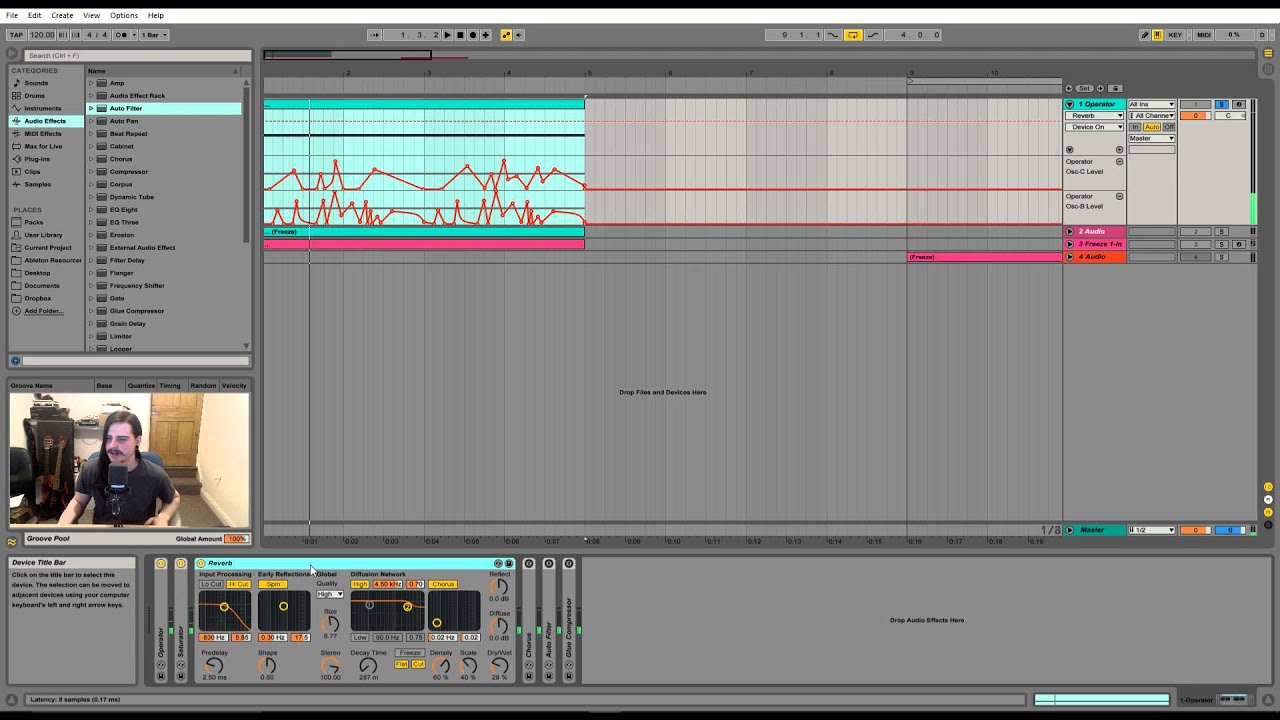Disable the Hi Cut filter in Reverb
The image size is (1280, 720).
(238, 584)
